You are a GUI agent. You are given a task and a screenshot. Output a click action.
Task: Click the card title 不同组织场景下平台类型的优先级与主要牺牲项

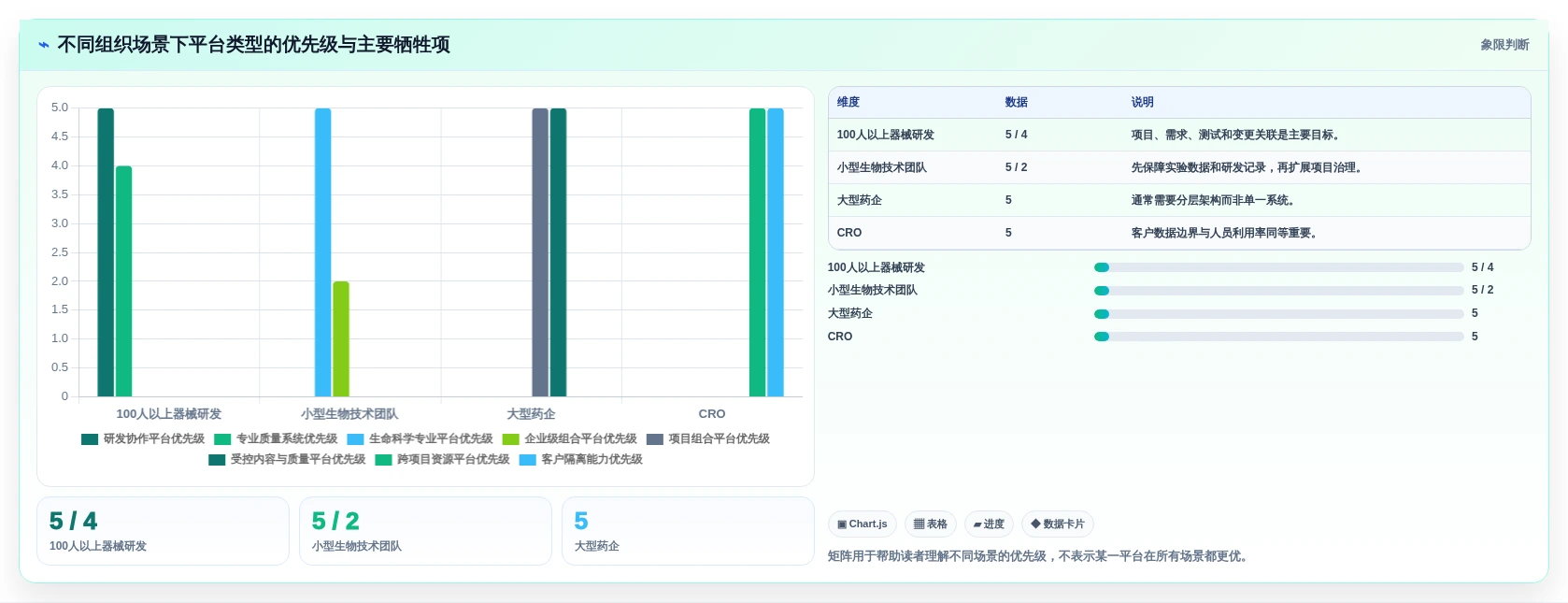point(254,45)
